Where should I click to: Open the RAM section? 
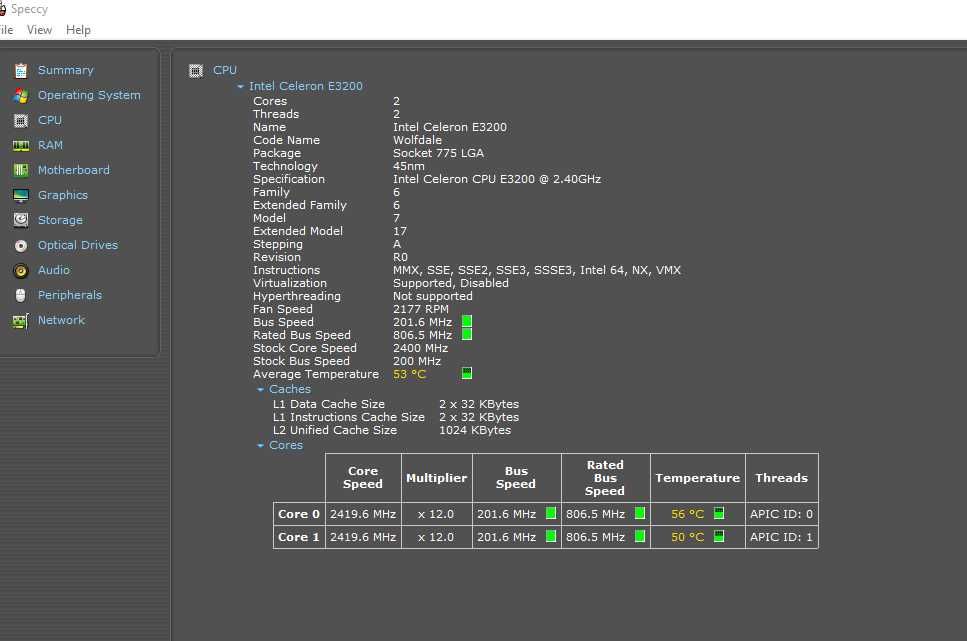coord(50,145)
